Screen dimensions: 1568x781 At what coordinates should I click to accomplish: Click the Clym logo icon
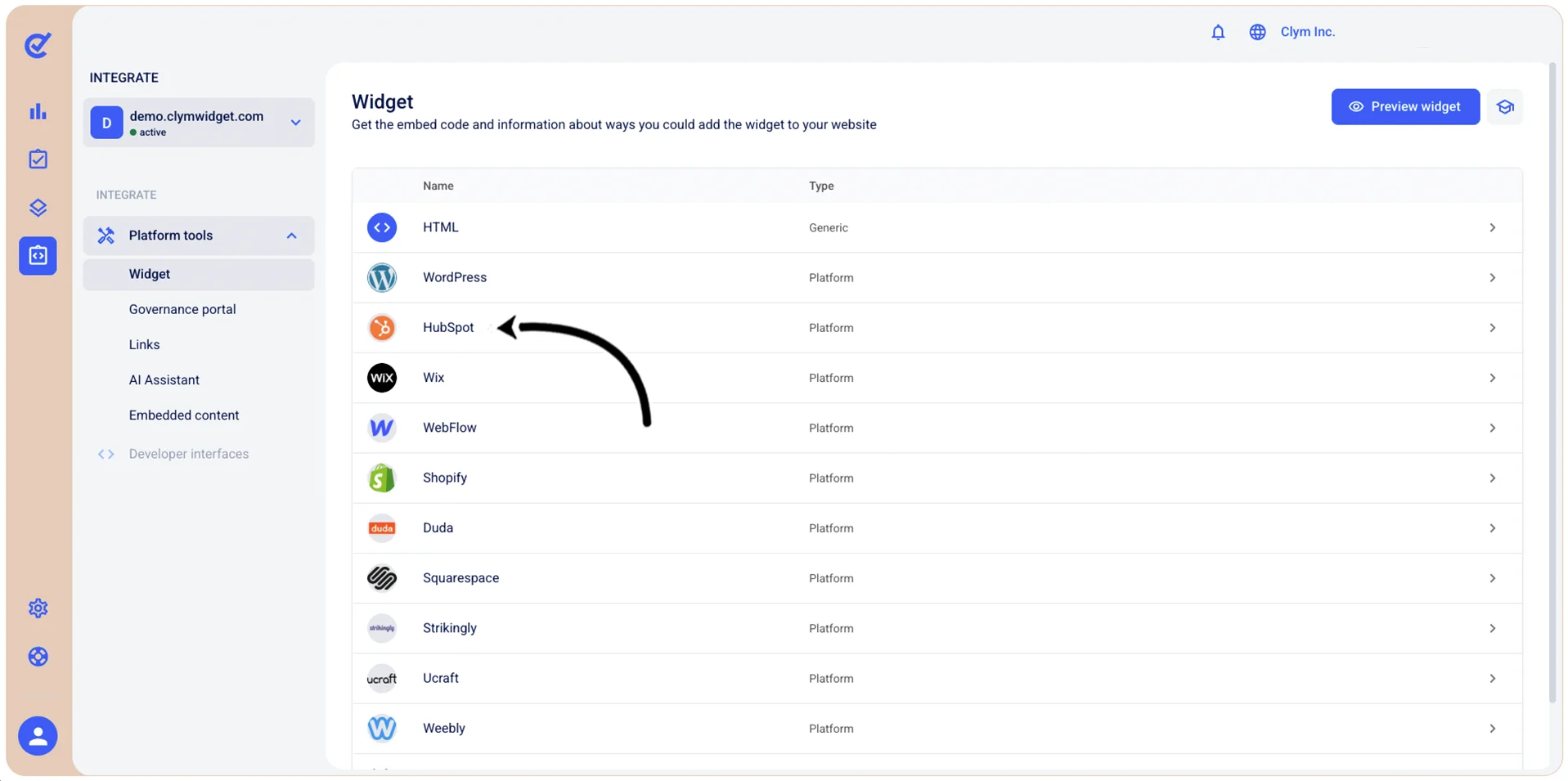[38, 45]
